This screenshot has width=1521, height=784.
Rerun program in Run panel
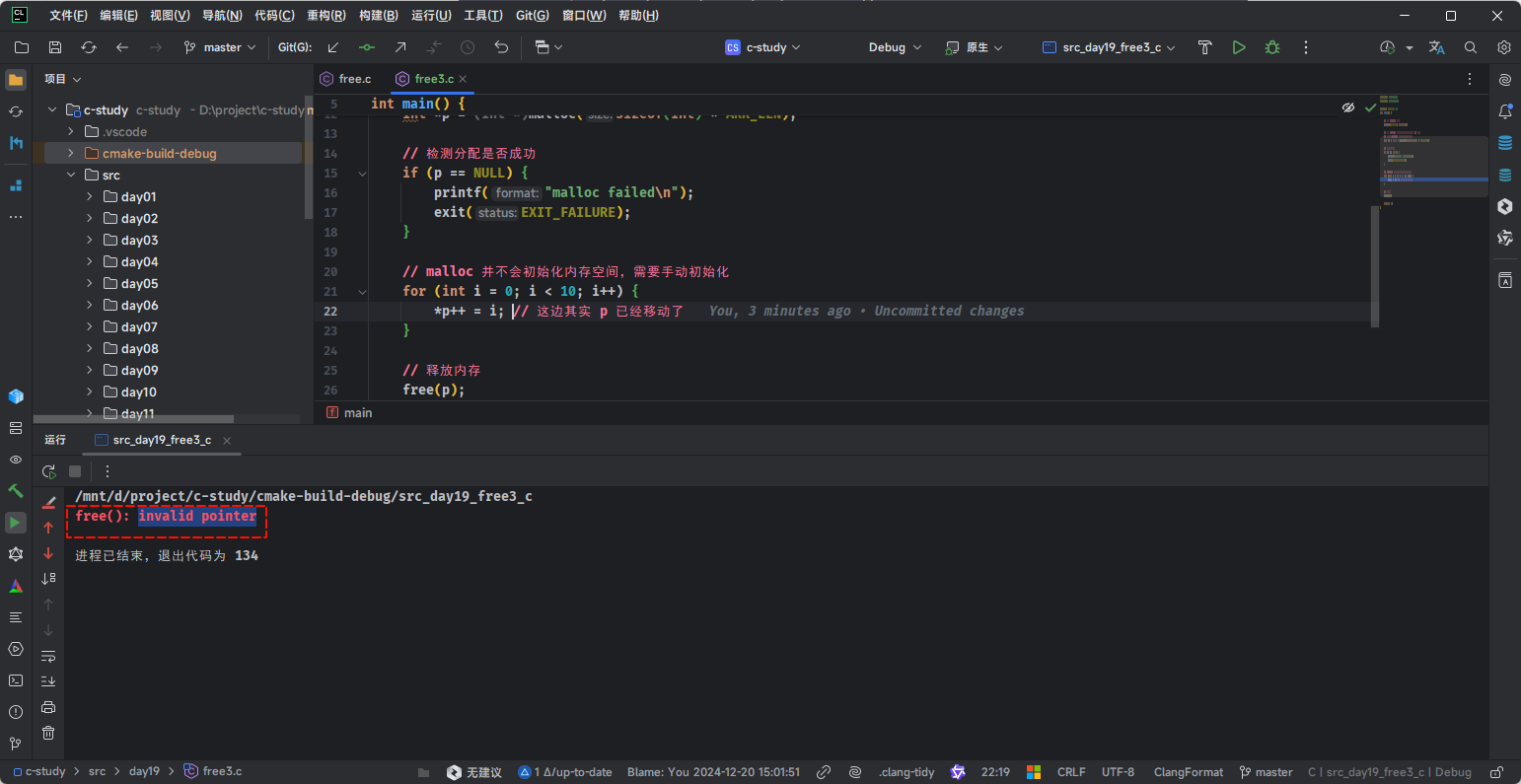pyautogui.click(x=48, y=471)
